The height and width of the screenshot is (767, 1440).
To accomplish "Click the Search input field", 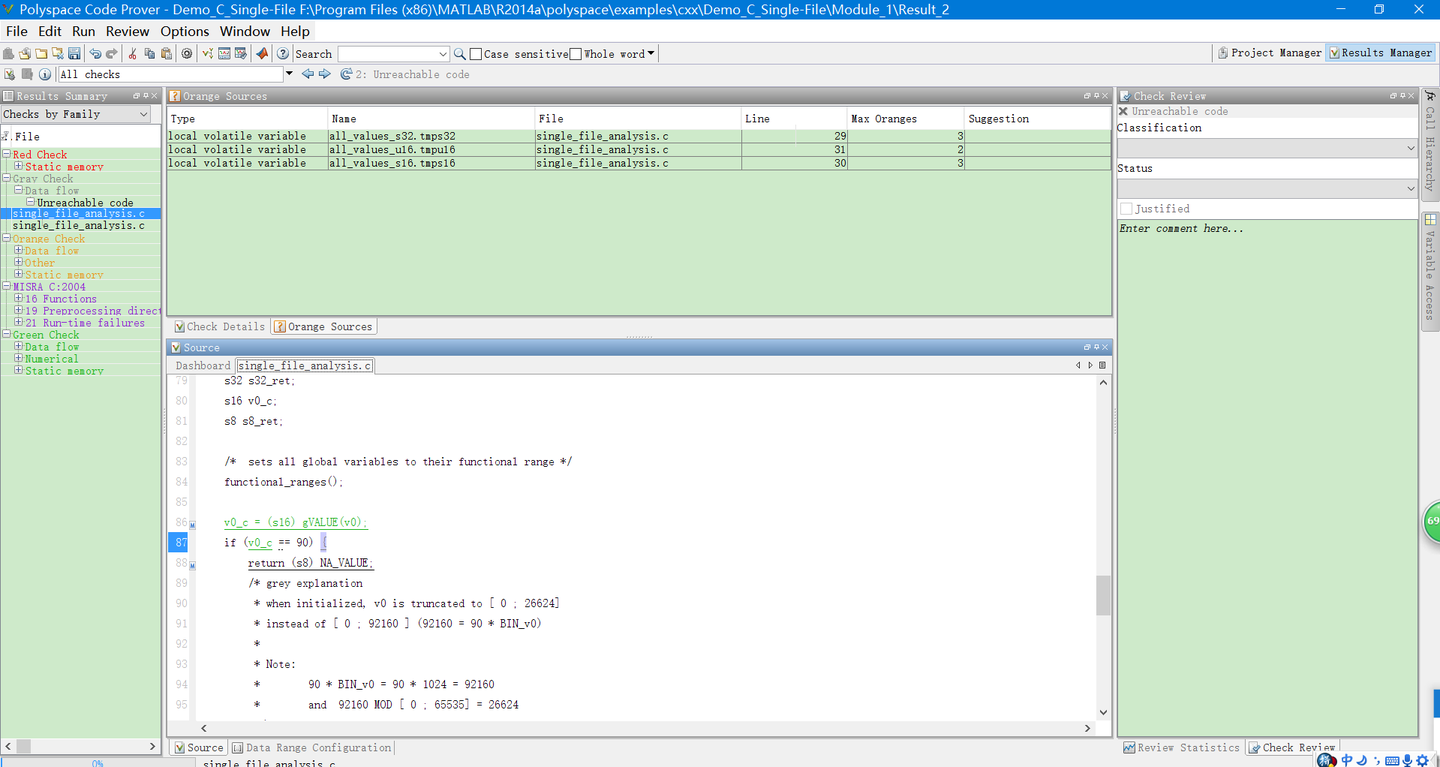I will click(x=394, y=54).
